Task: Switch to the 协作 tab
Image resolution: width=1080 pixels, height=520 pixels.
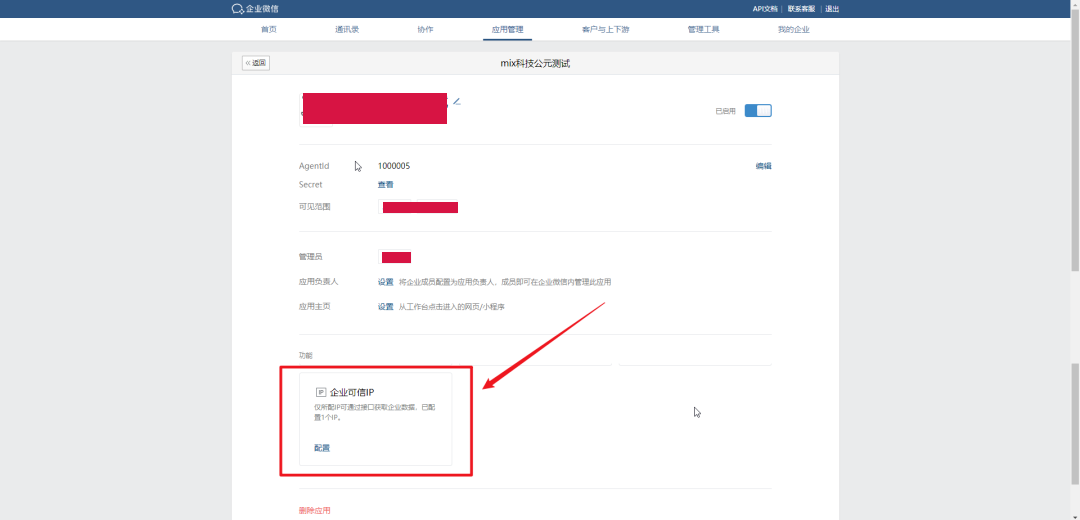Action: [426, 30]
